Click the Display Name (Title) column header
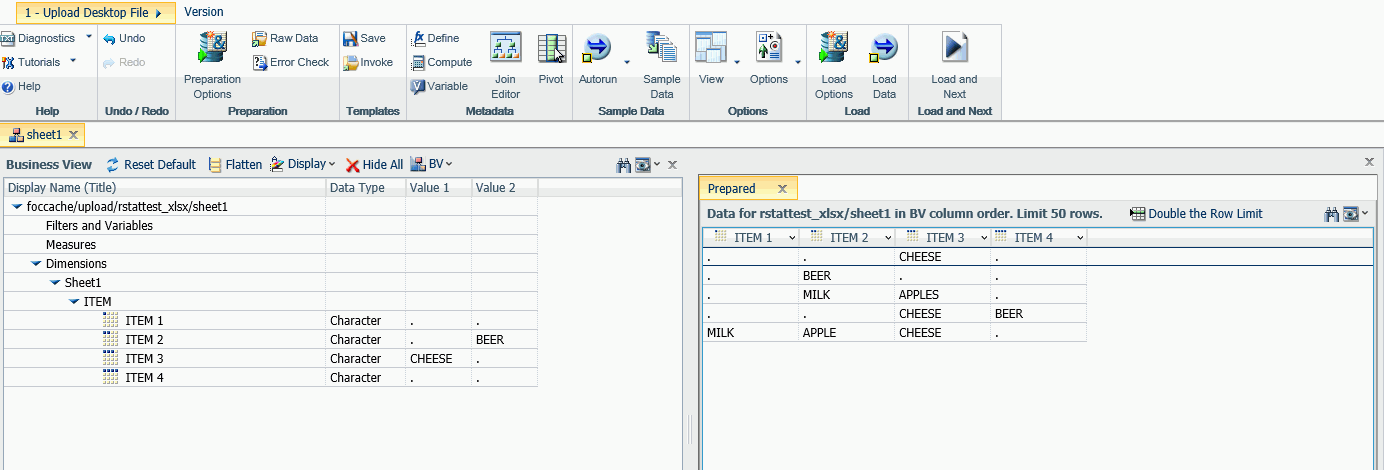This screenshot has height=470, width=1384. tap(165, 187)
